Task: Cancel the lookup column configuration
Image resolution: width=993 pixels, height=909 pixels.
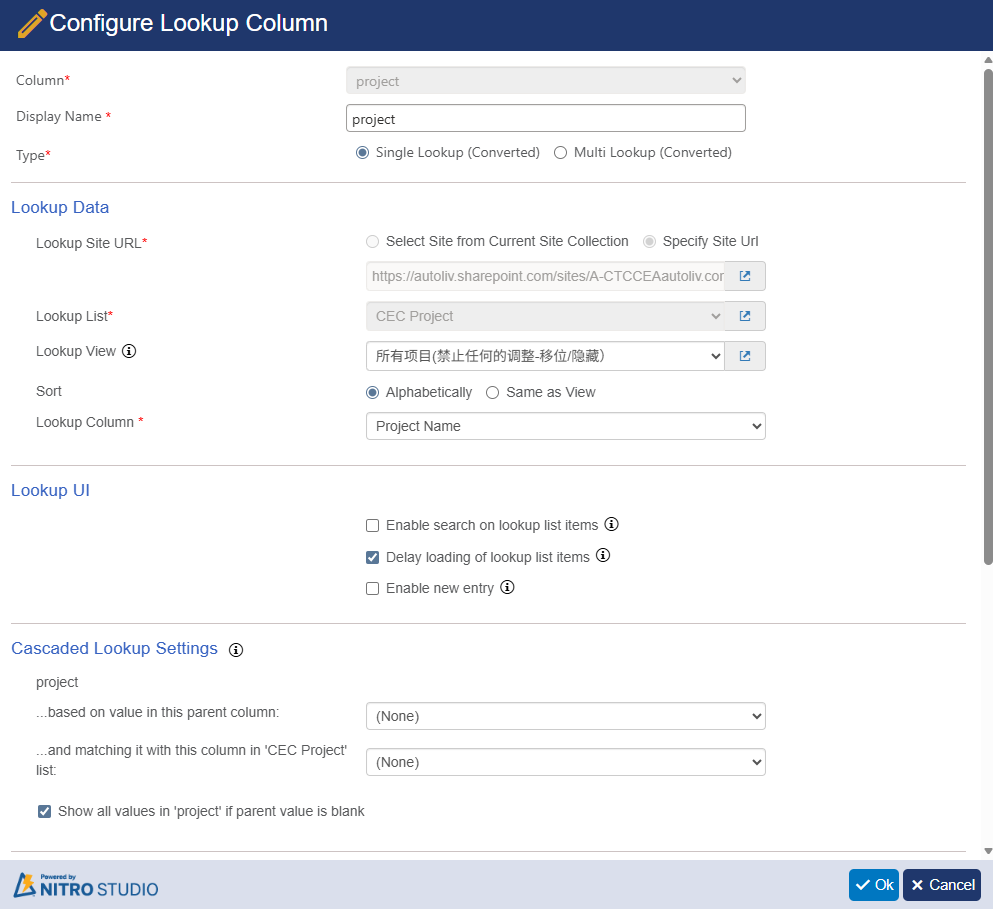Action: (941, 885)
